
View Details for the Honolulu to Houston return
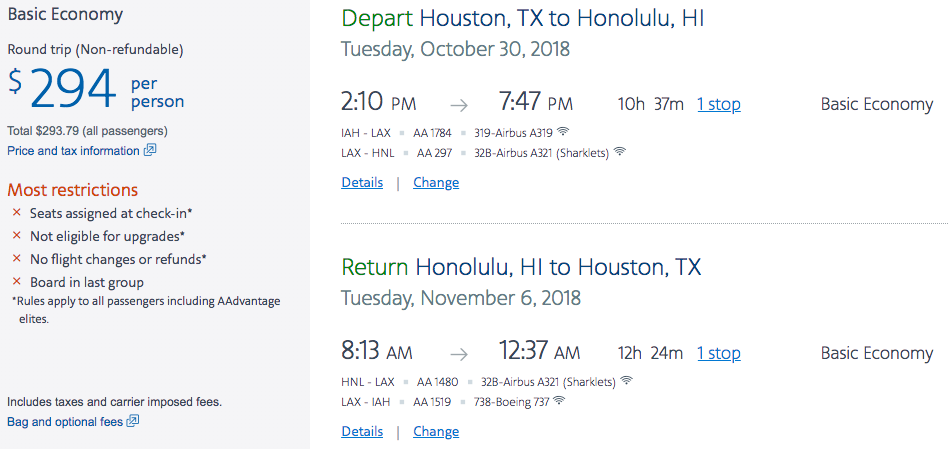tap(362, 432)
